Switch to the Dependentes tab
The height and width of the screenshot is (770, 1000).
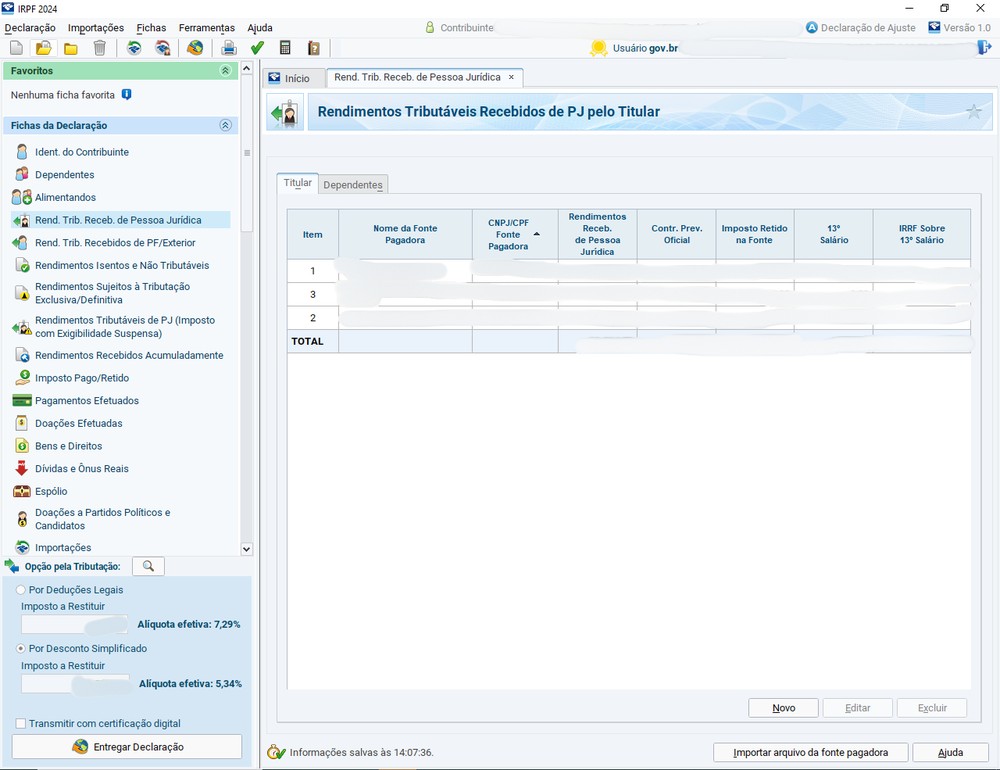coord(353,185)
